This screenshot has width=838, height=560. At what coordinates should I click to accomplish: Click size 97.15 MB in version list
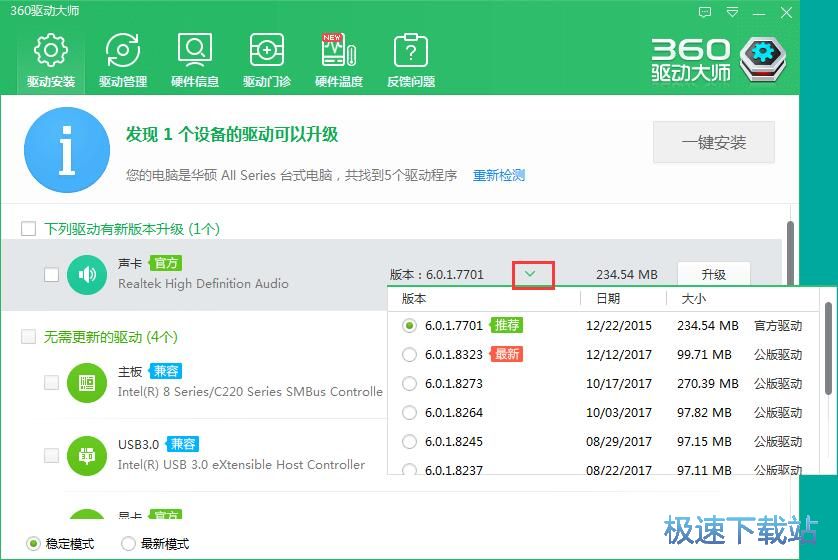click(704, 441)
